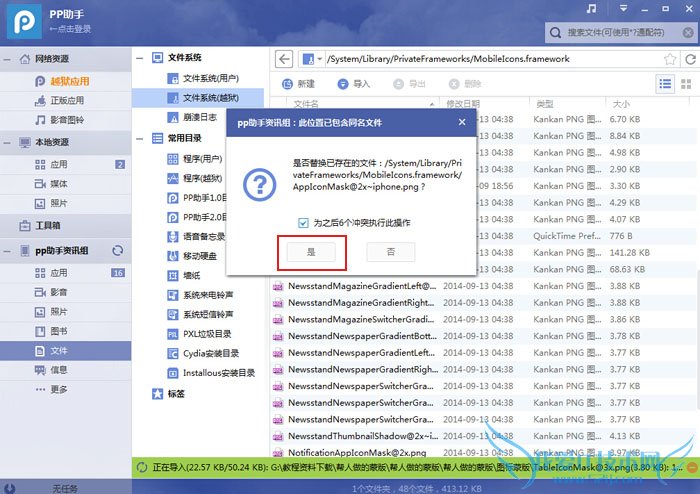Open device 图书 item

66,331
